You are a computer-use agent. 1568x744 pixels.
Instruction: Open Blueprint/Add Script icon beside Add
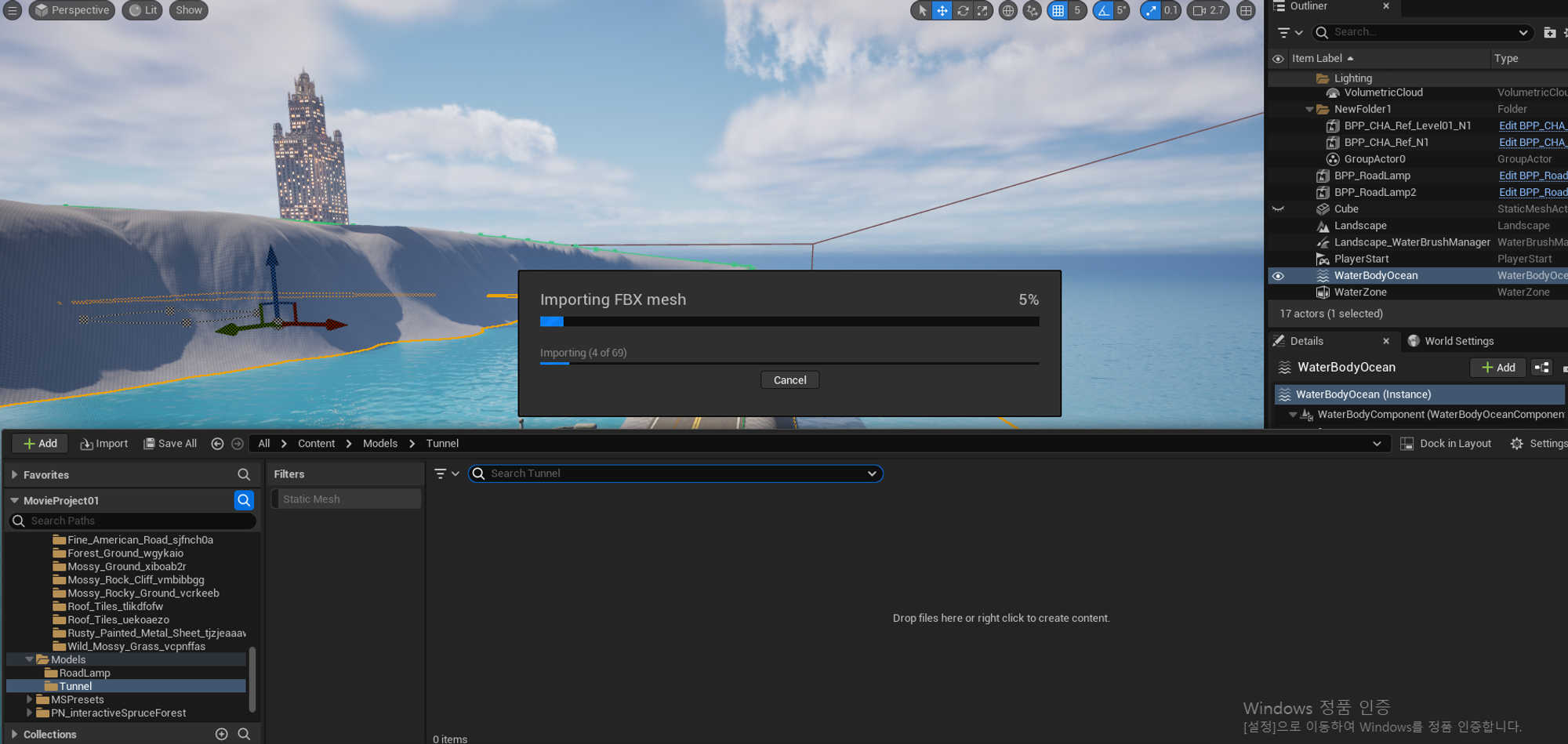click(1541, 368)
